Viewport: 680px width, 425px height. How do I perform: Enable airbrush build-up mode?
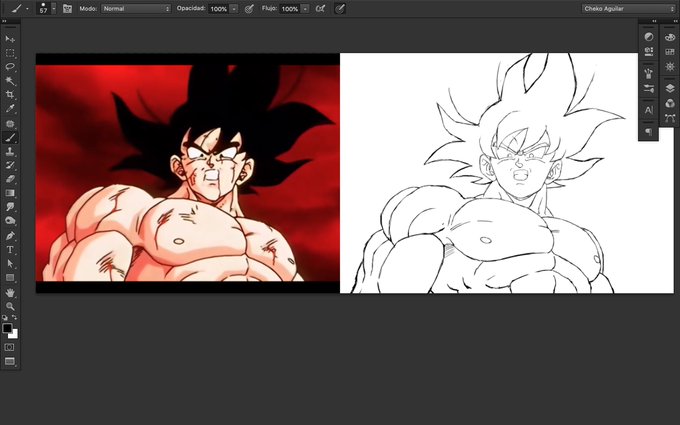320,8
